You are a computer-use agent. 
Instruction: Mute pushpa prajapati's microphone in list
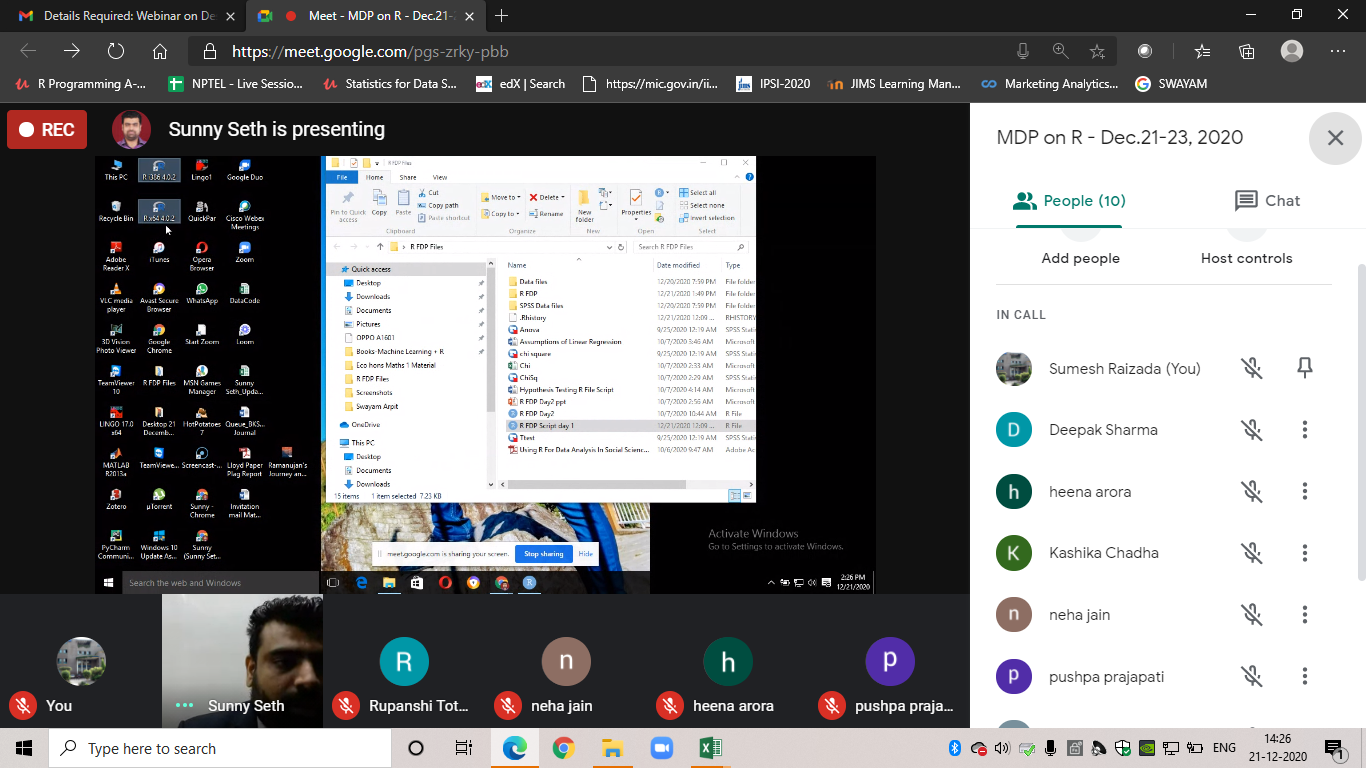1252,677
